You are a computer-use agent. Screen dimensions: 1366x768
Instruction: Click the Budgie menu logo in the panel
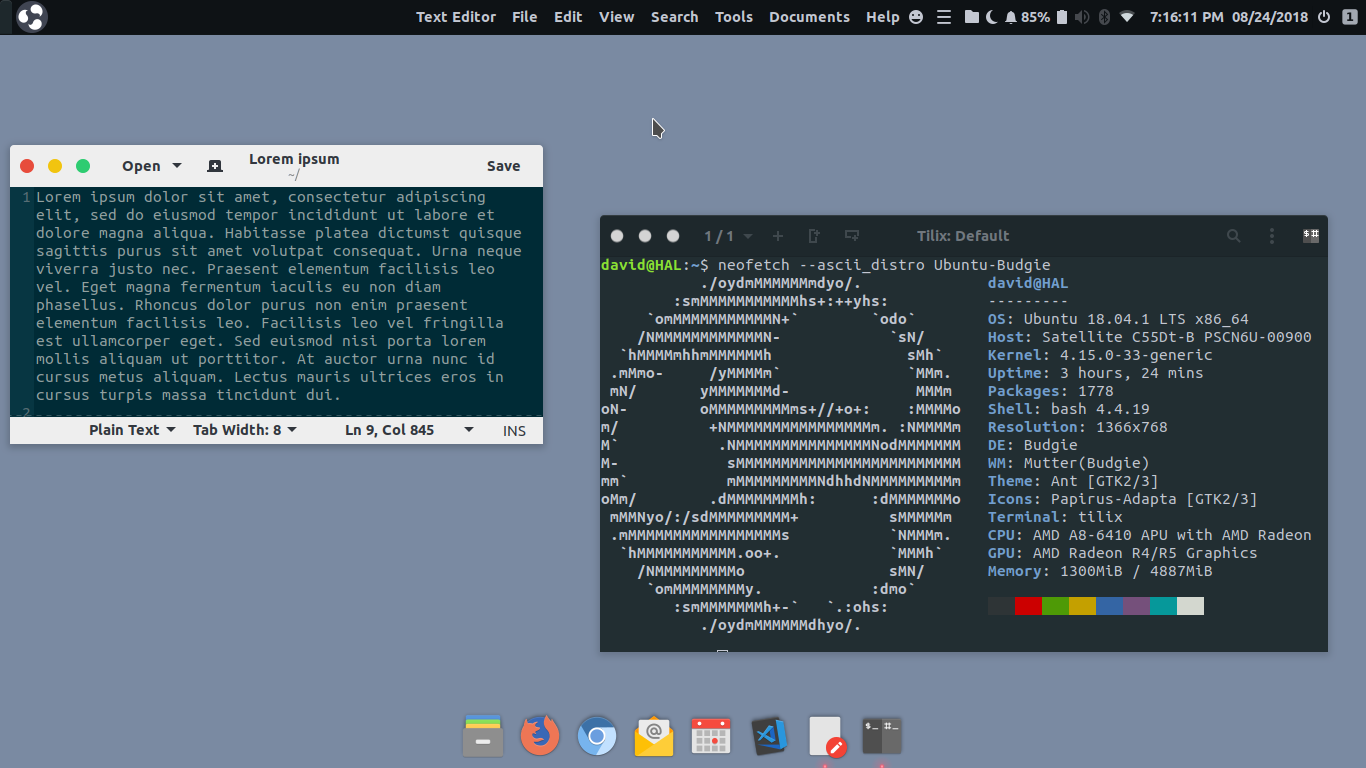[x=31, y=17]
